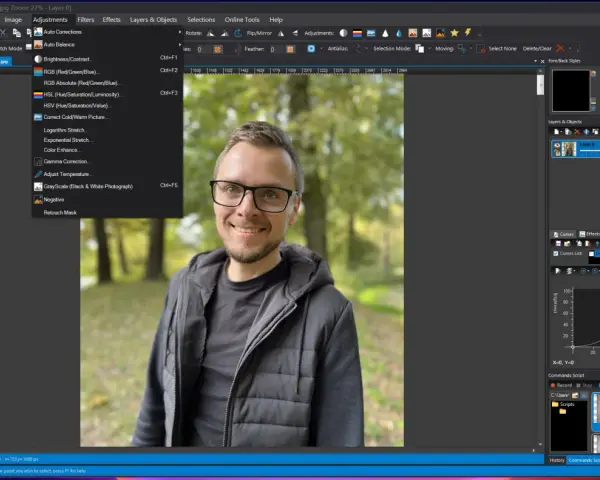Expand the Auto Balance submenu arrow
Image resolution: width=600 pixels, height=480 pixels.
click(x=179, y=45)
